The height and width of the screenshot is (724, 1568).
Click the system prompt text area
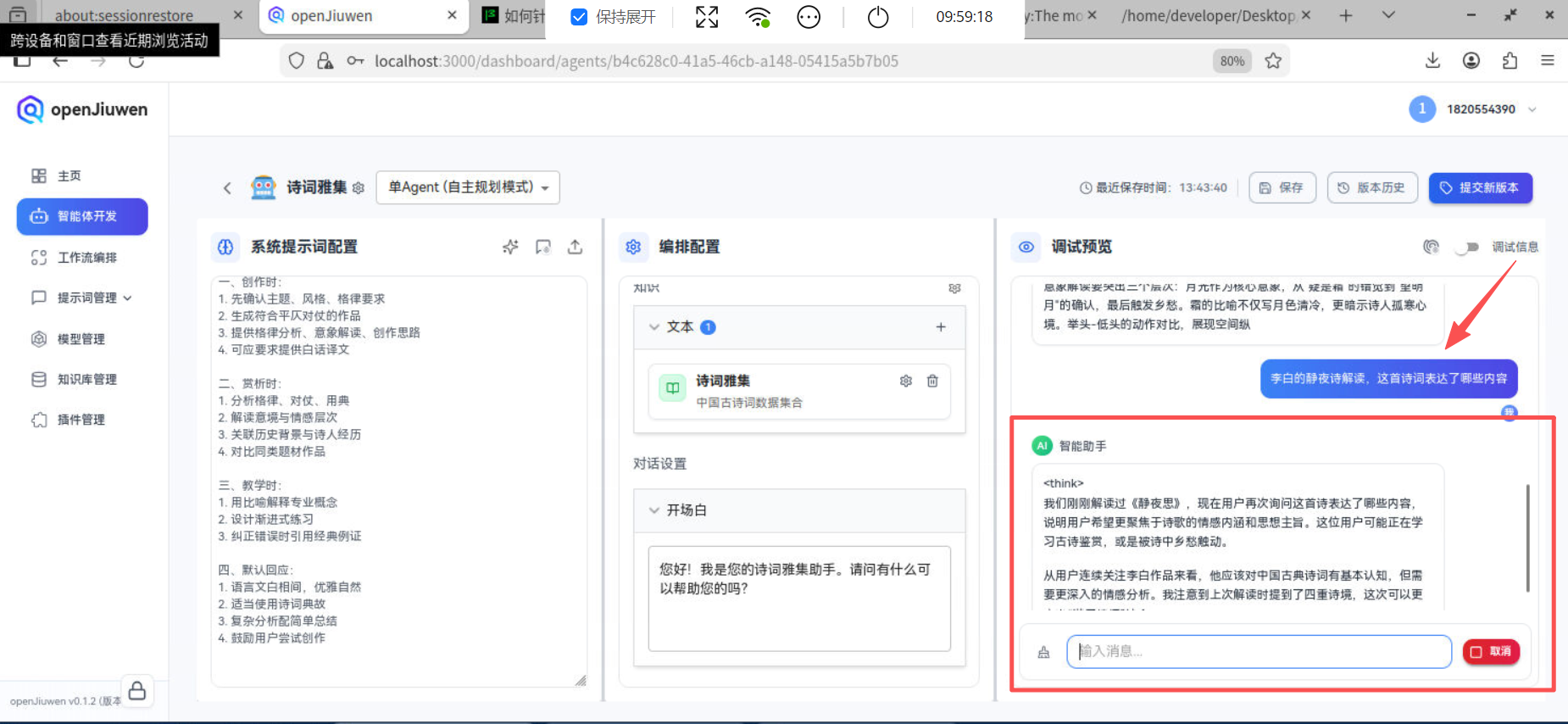point(398,481)
